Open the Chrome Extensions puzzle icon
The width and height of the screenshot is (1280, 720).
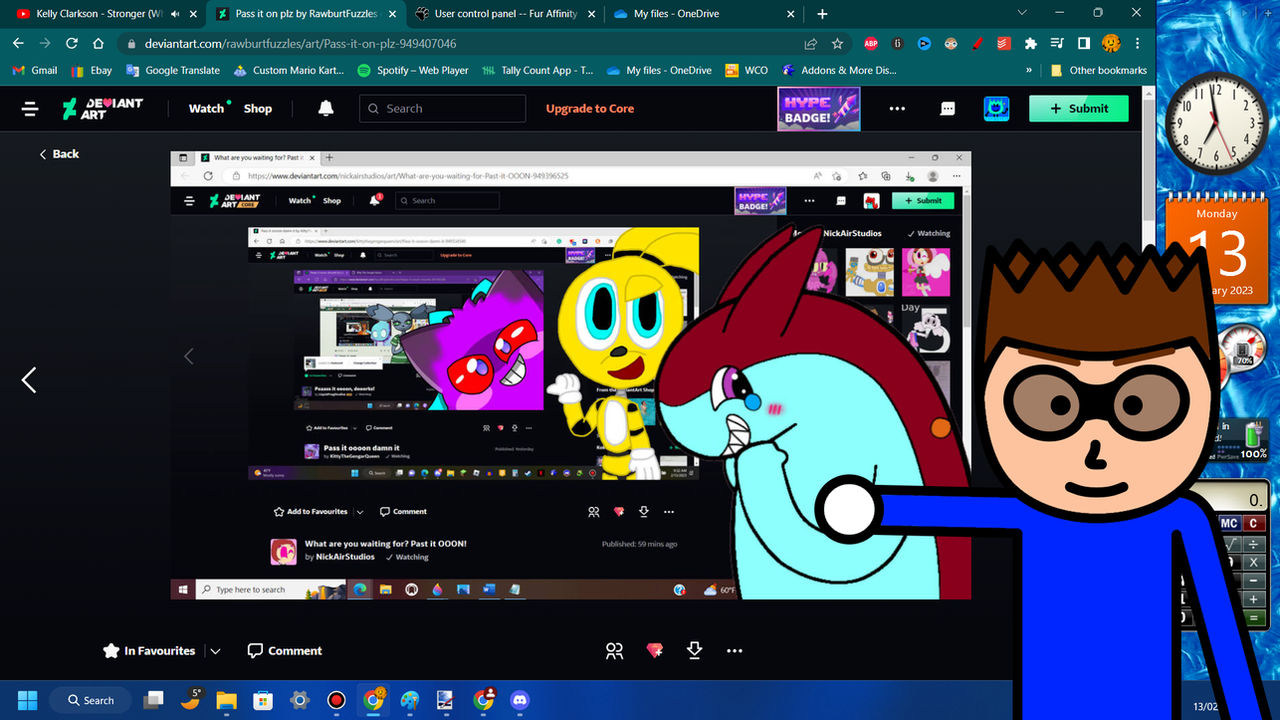point(1031,44)
